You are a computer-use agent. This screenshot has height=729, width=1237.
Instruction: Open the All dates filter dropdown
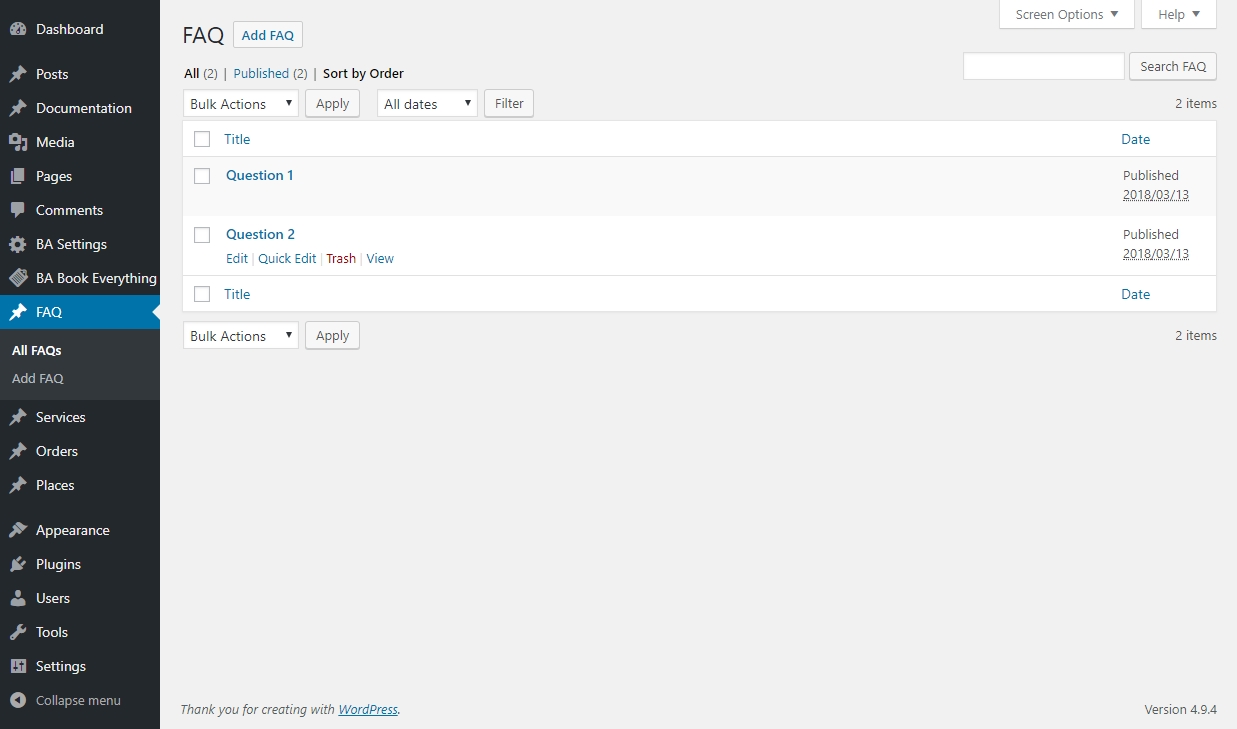tap(427, 104)
